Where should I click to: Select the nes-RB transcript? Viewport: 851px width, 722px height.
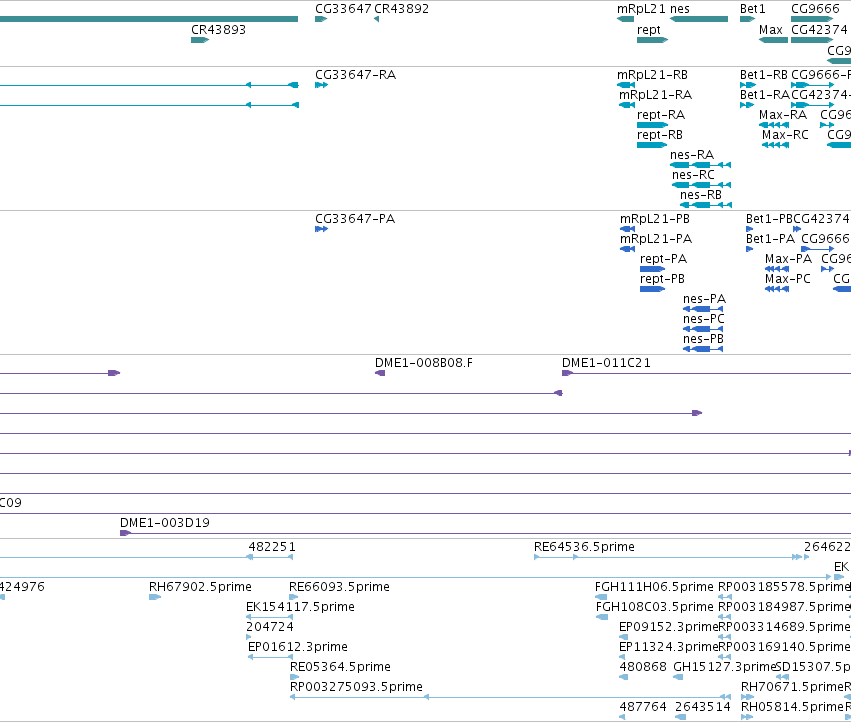click(x=706, y=205)
